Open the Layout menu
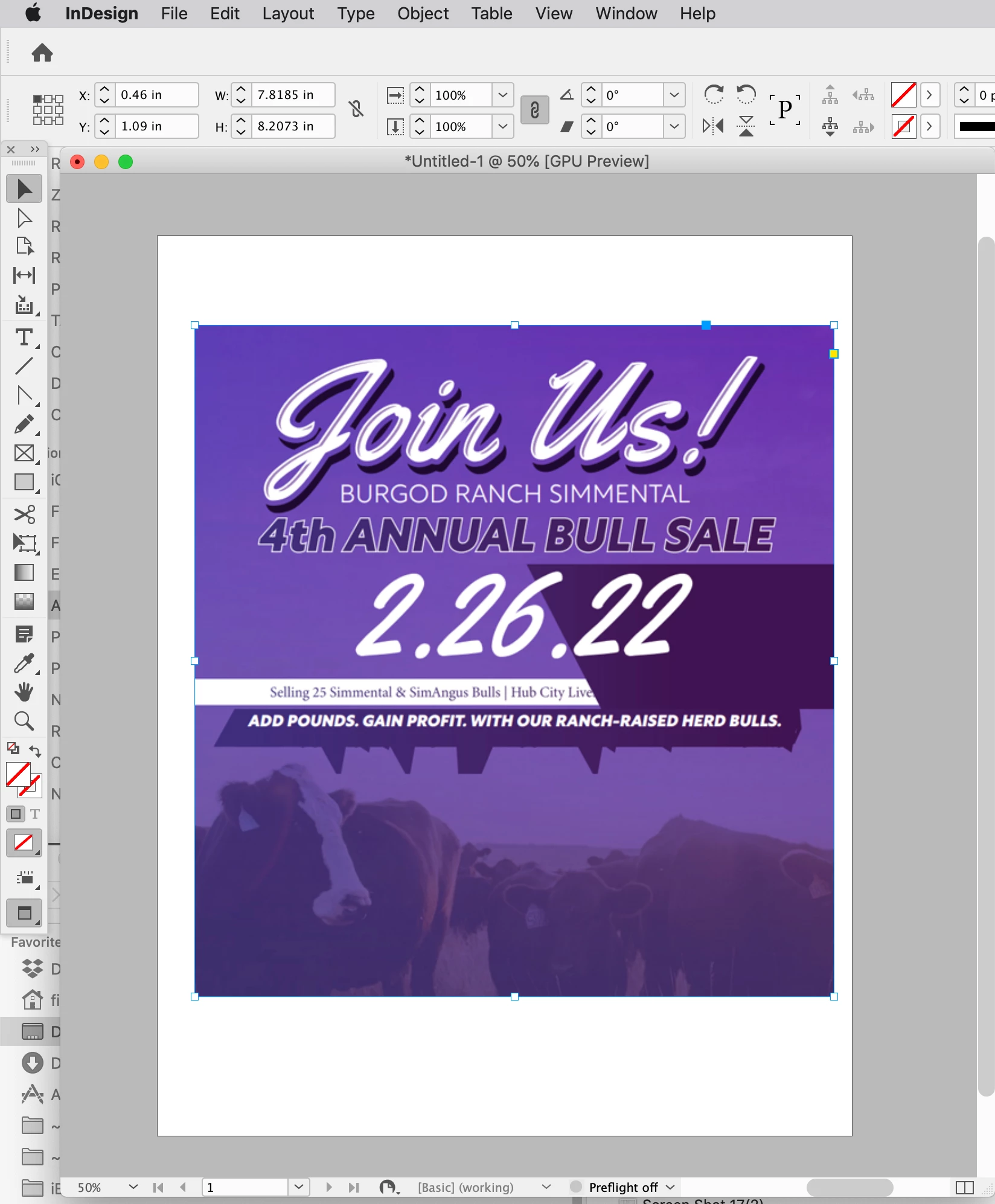This screenshot has width=995, height=1204. 288,13
